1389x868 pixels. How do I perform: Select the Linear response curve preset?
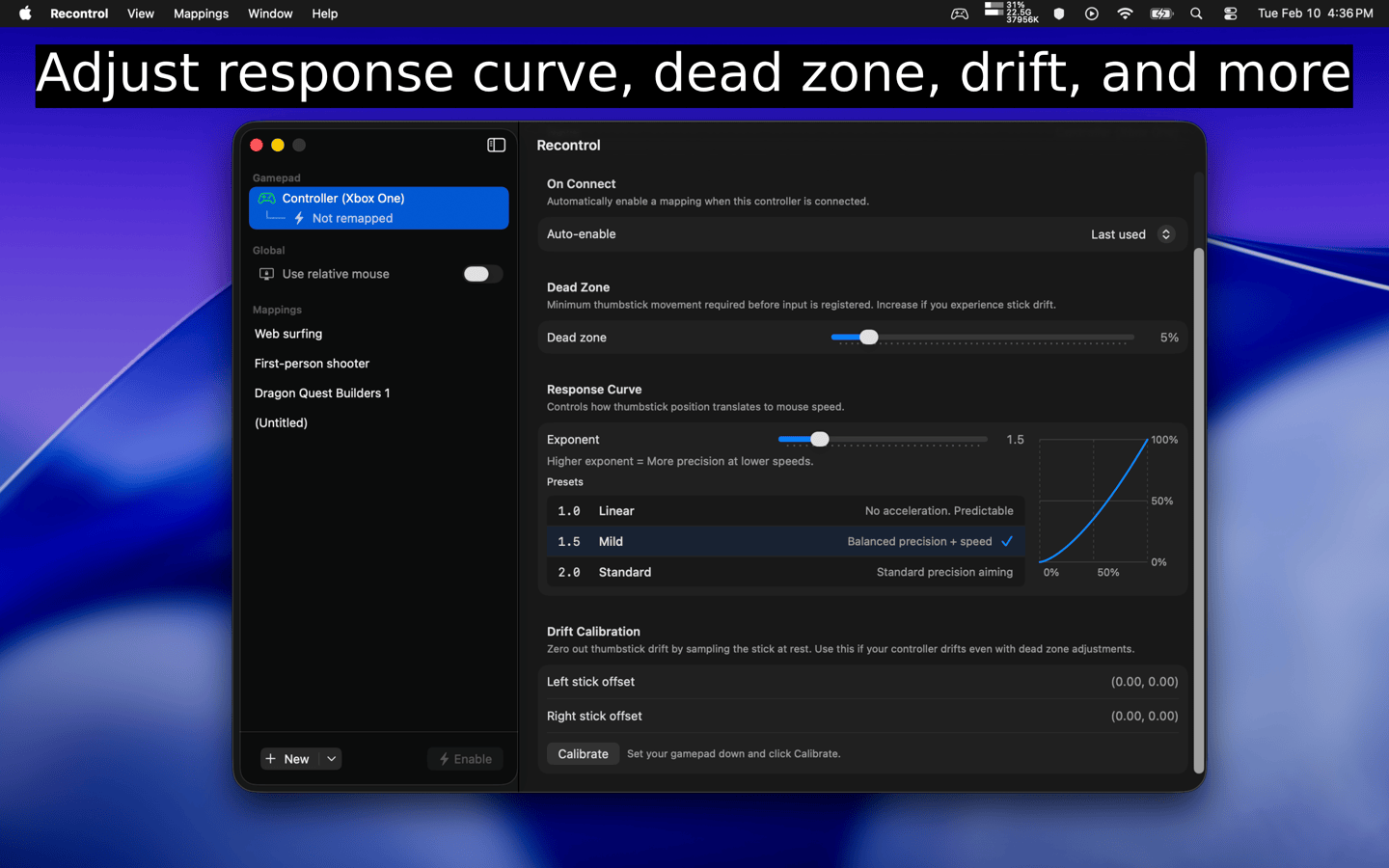click(783, 510)
